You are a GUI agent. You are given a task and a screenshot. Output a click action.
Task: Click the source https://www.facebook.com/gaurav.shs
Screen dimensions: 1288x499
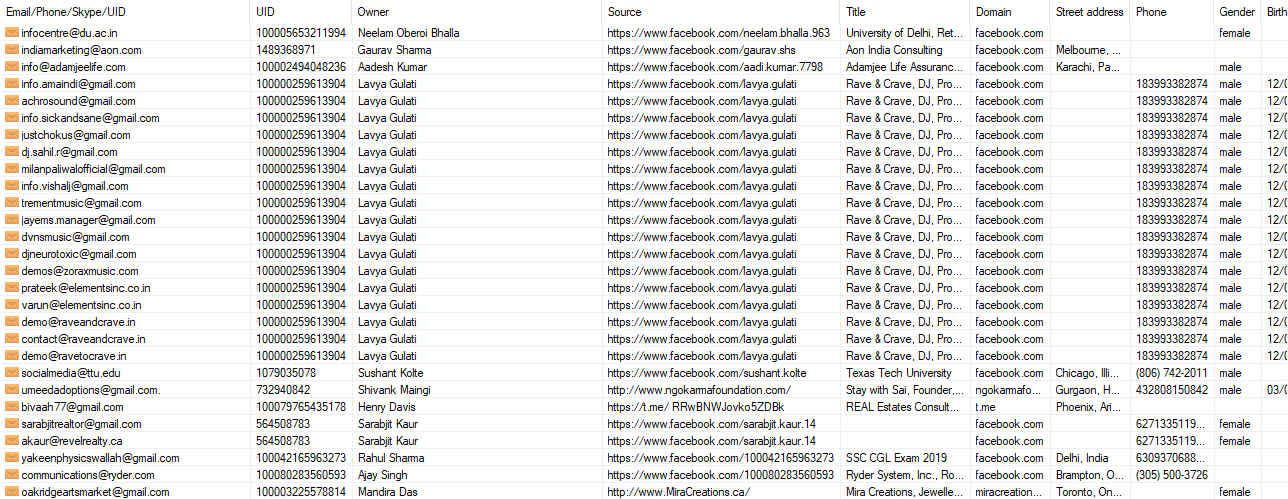pyautogui.click(x=701, y=50)
